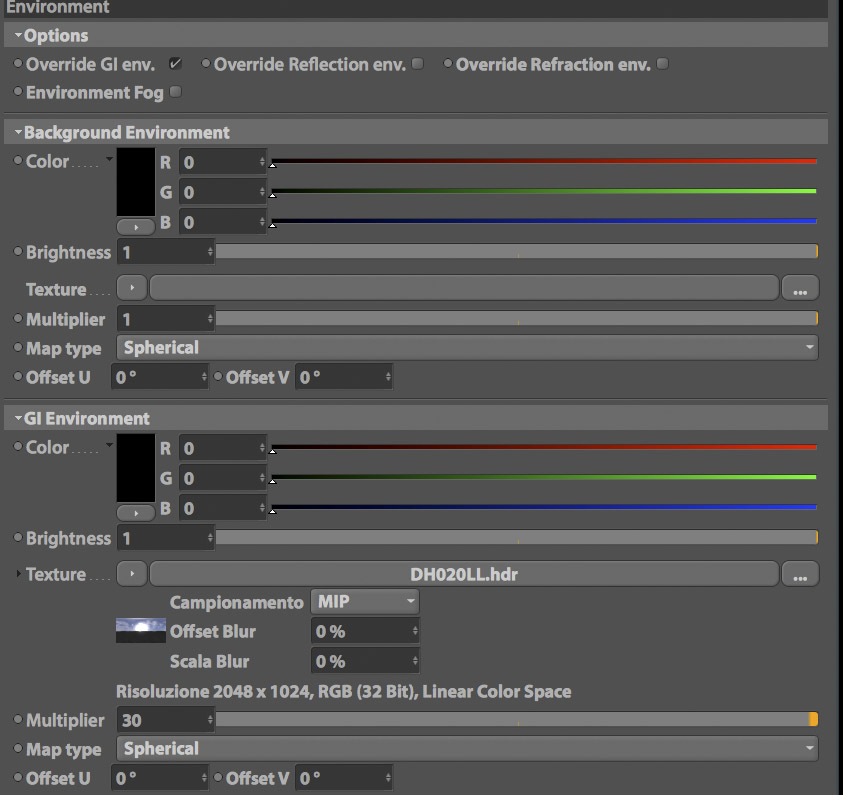Click the GI Environment Multiplier slider
Screen dimensions: 843x795
coord(517,719)
